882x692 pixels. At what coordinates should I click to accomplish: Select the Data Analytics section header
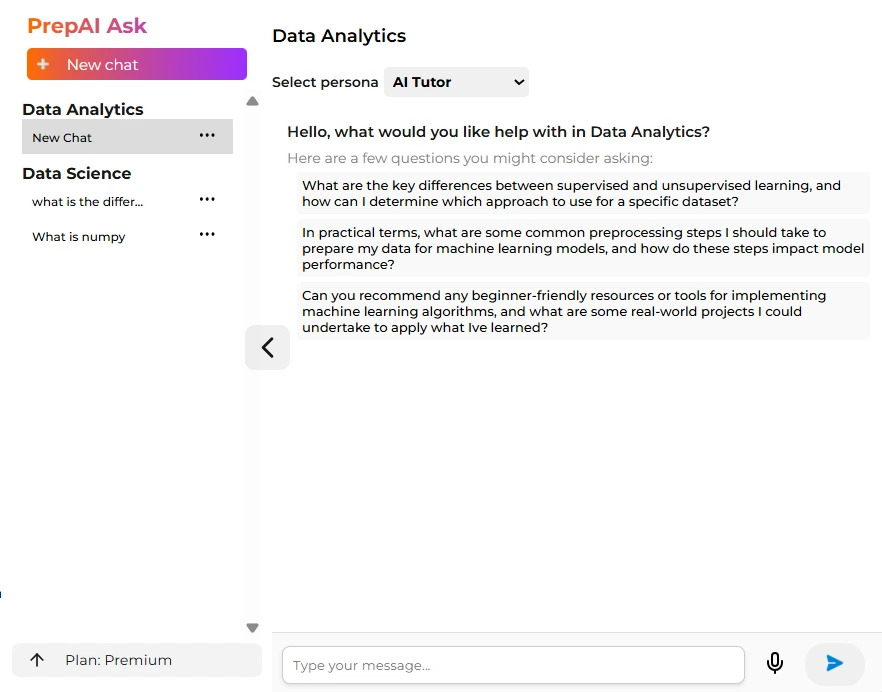84,109
